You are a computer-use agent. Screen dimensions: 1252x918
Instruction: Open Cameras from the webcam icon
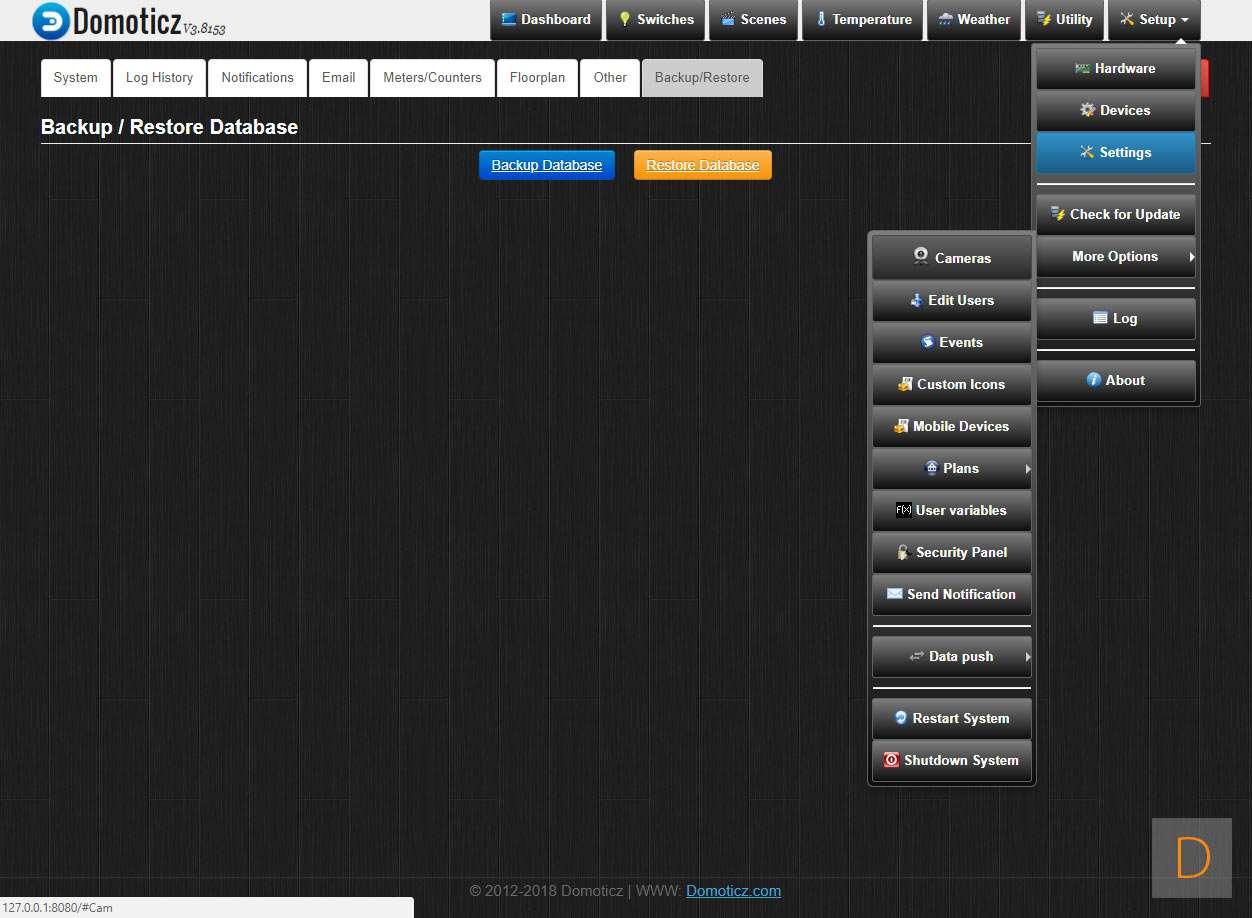921,257
